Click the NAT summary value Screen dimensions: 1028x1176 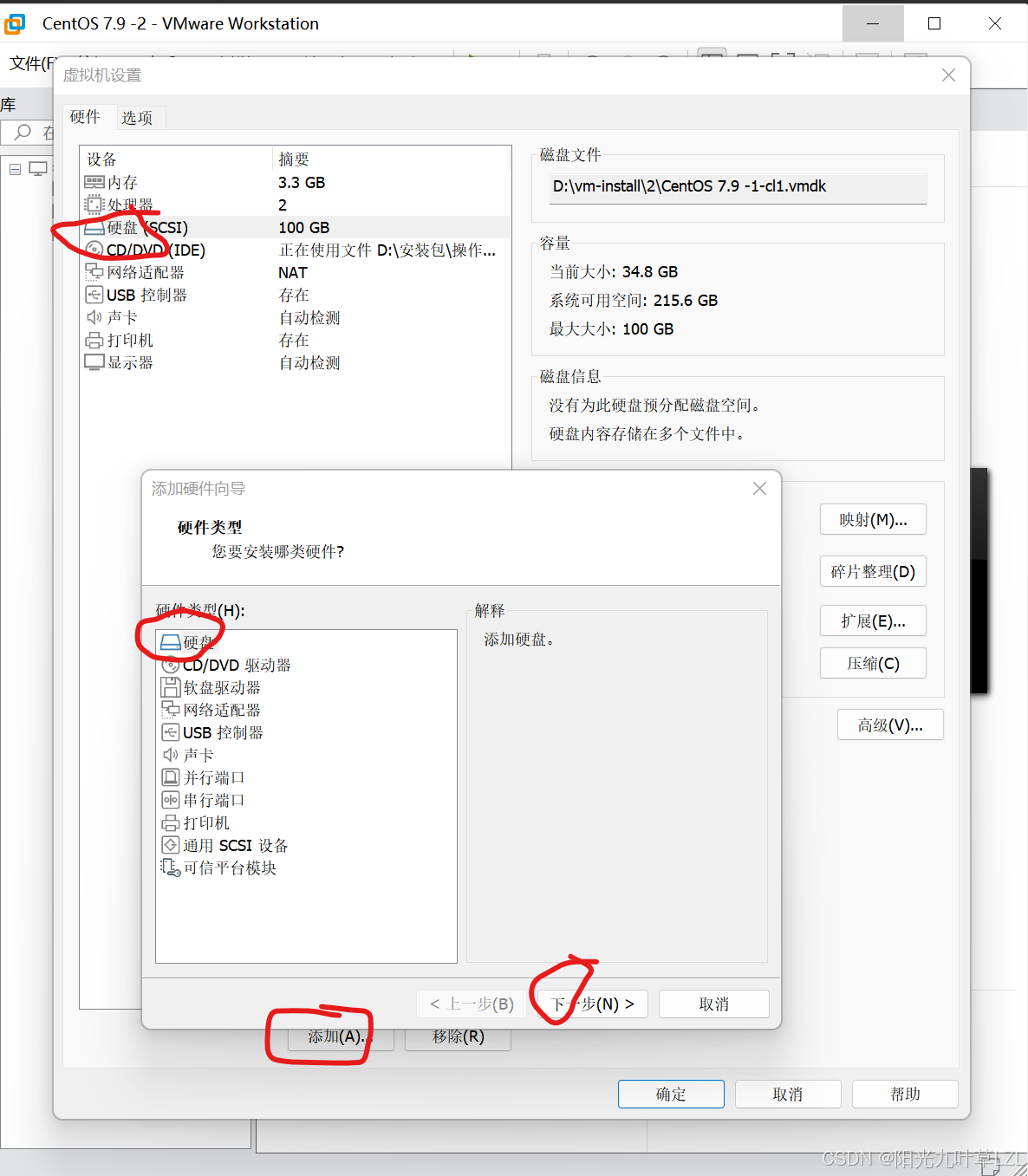click(x=293, y=272)
